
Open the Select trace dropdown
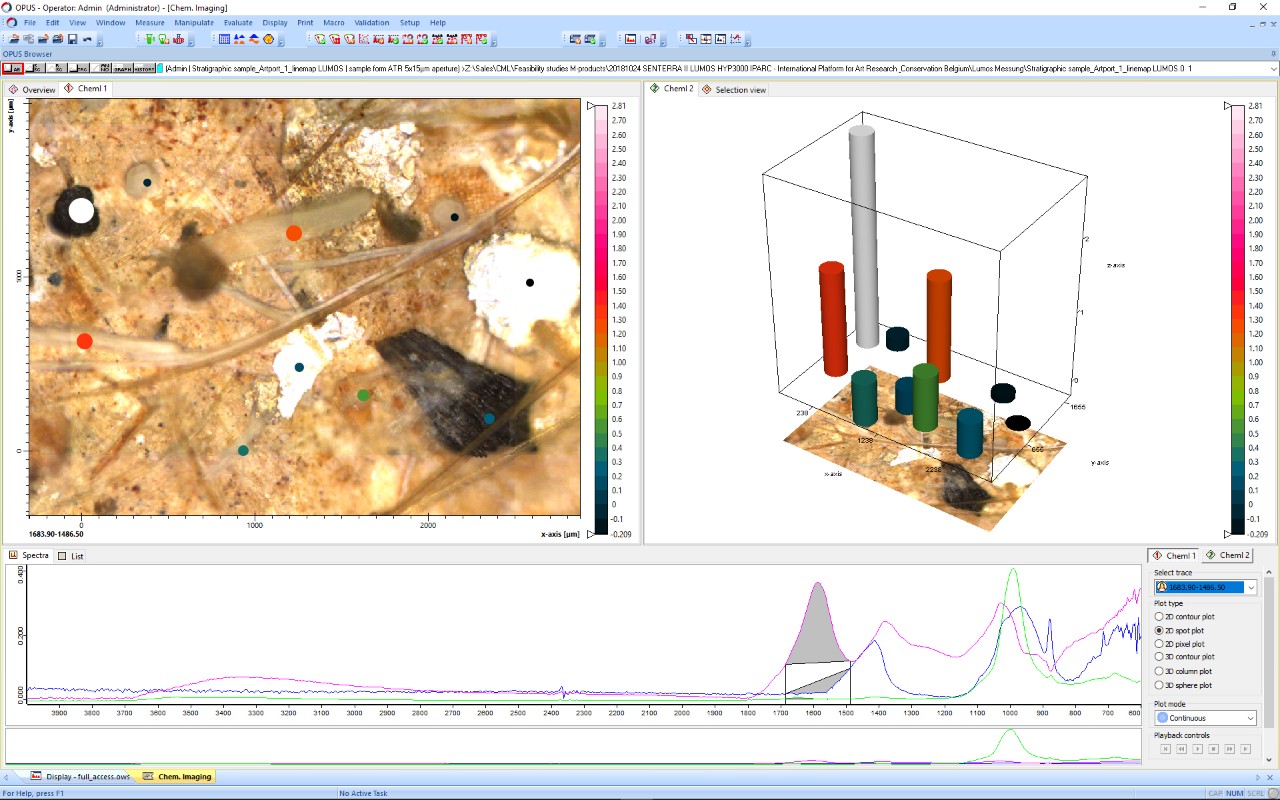click(x=1252, y=587)
